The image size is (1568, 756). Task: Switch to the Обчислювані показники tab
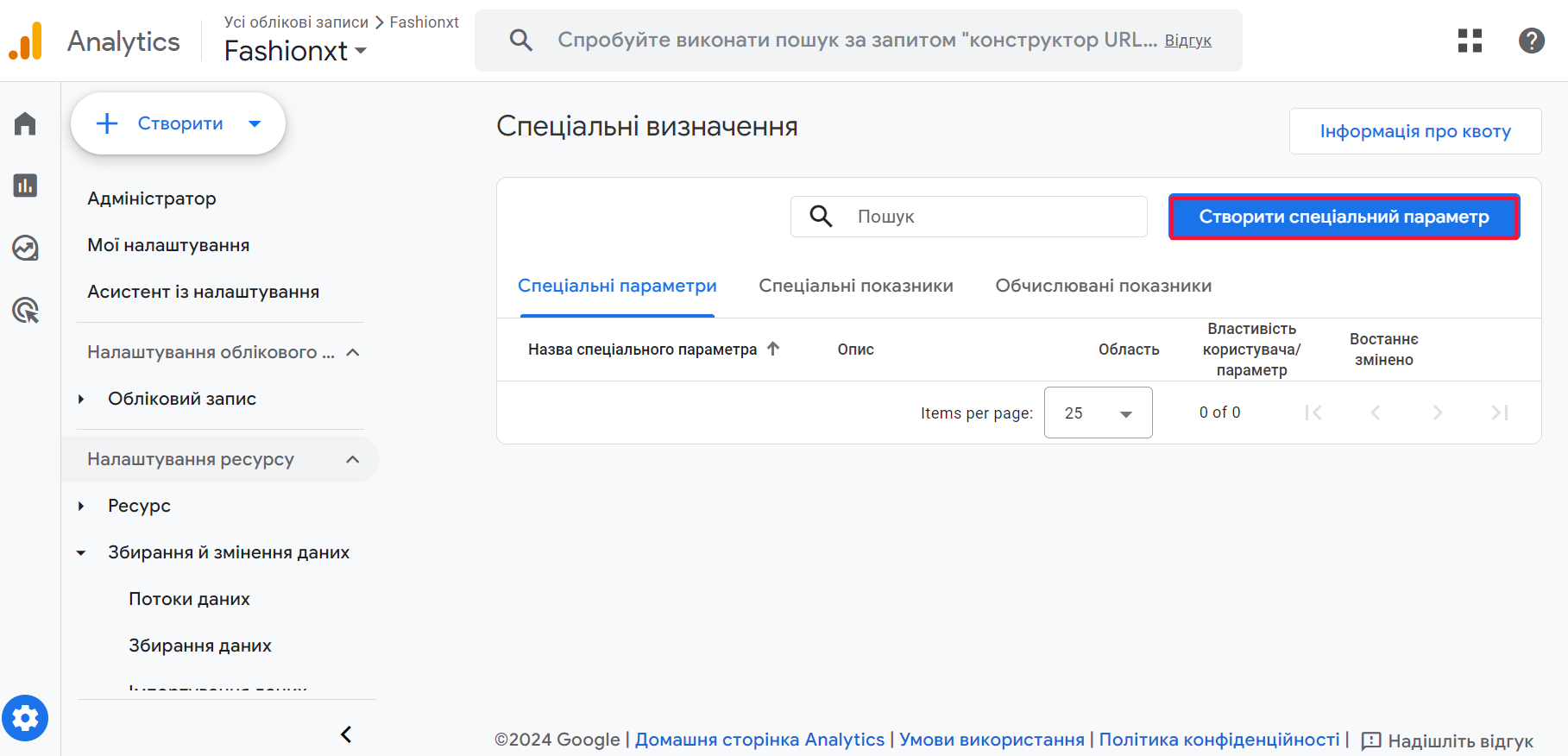[x=1104, y=286]
